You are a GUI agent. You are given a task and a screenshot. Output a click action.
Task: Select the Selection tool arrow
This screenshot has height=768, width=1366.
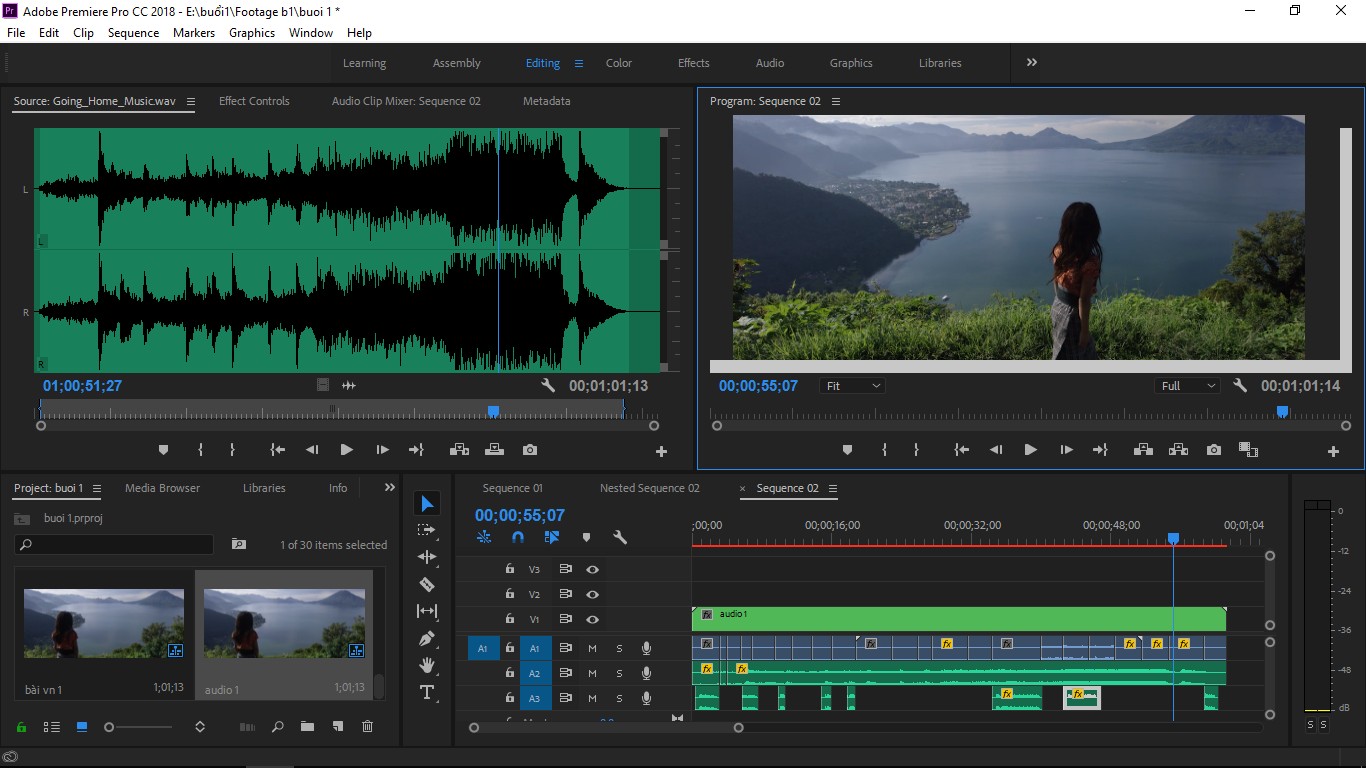point(427,503)
